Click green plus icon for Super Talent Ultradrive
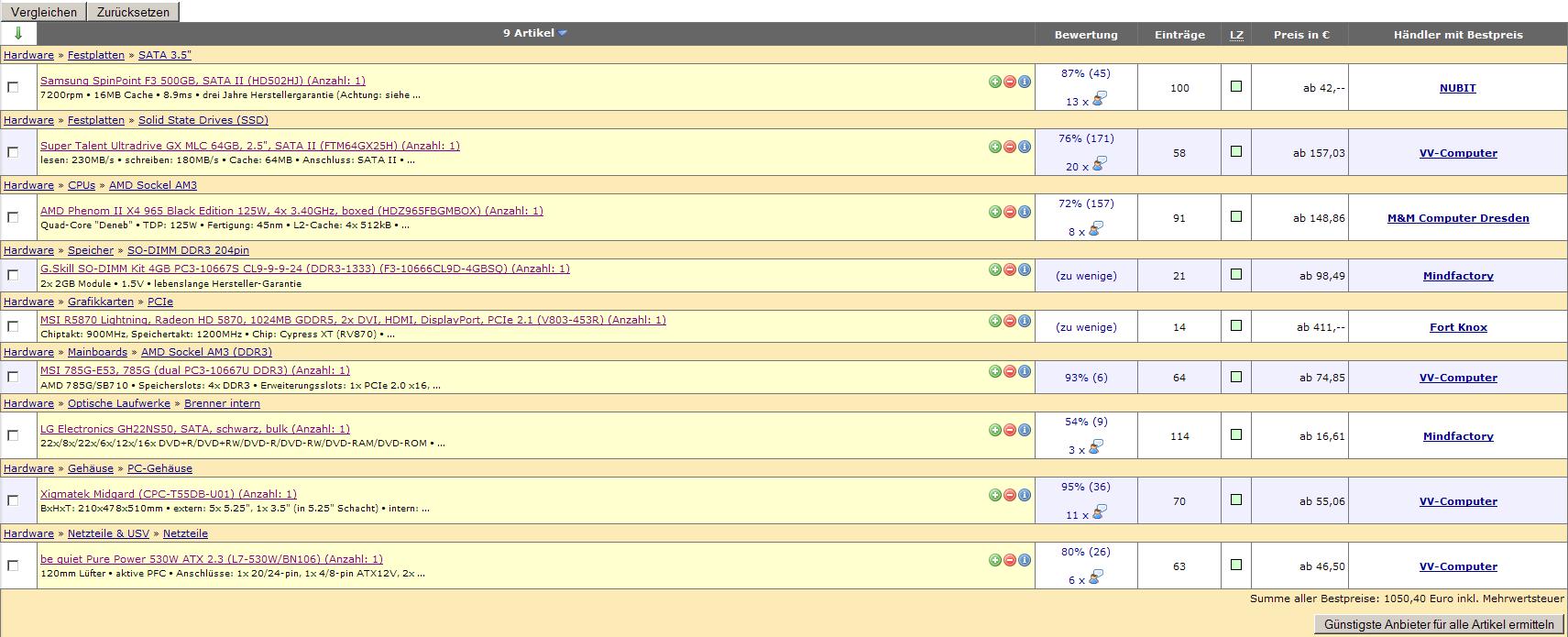The height and width of the screenshot is (637, 1568). point(995,147)
